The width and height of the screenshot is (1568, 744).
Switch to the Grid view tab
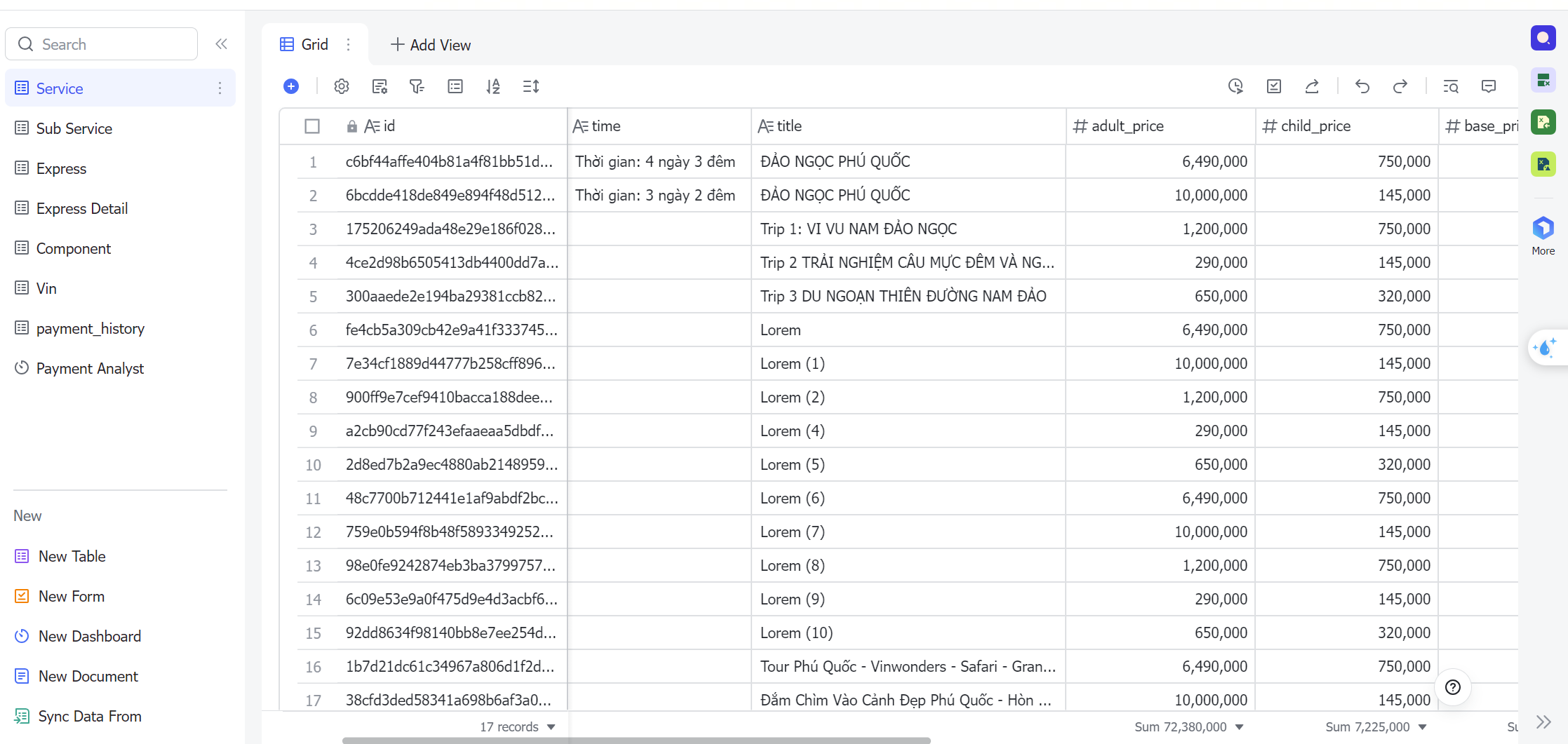tap(304, 45)
